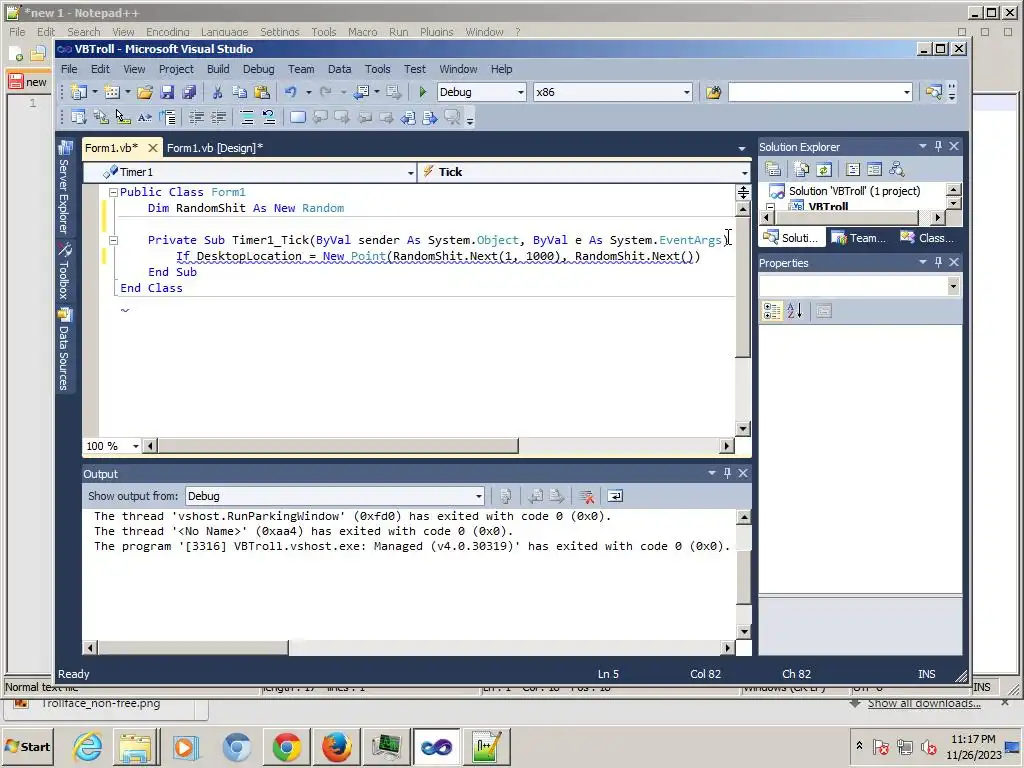Click View Designer icon in Solution Explorer
The height and width of the screenshot is (768, 1024).
click(x=874, y=169)
